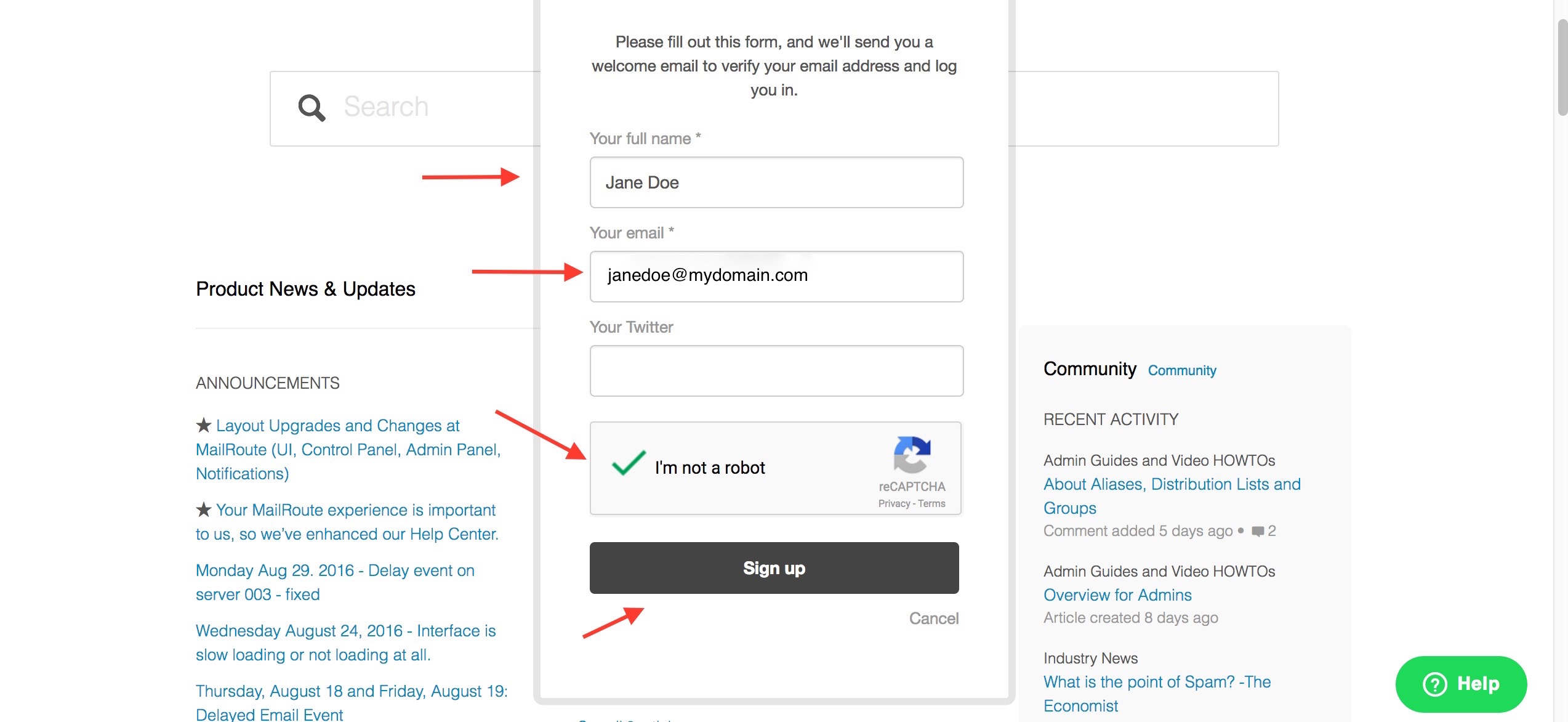Toggle the I'm not a robot checkbox
The height and width of the screenshot is (722, 1568).
[629, 464]
